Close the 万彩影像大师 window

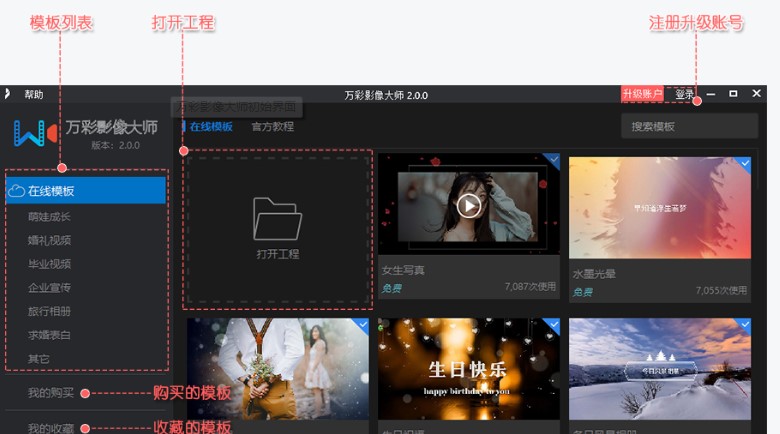[756, 94]
